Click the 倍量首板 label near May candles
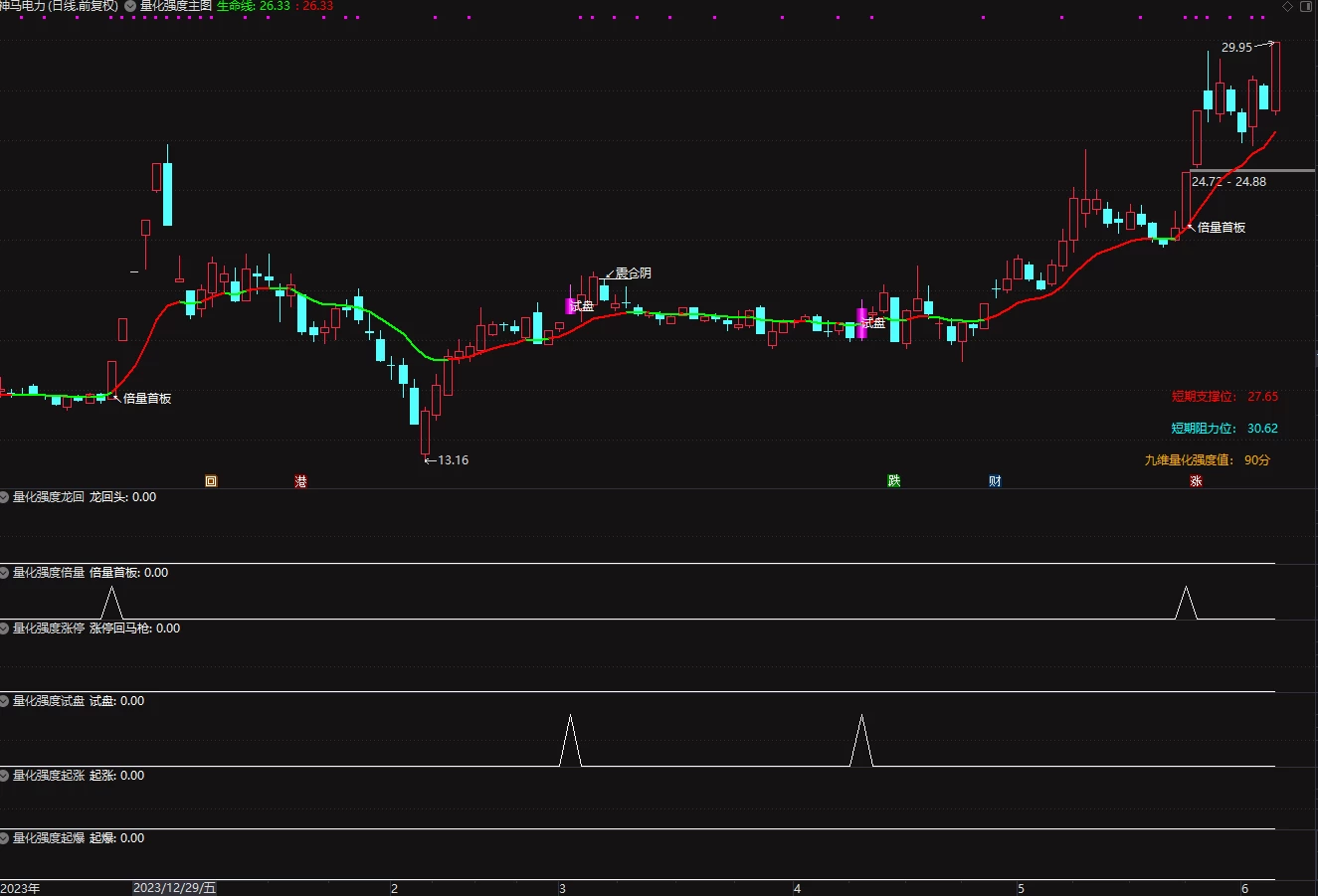 click(x=1222, y=228)
